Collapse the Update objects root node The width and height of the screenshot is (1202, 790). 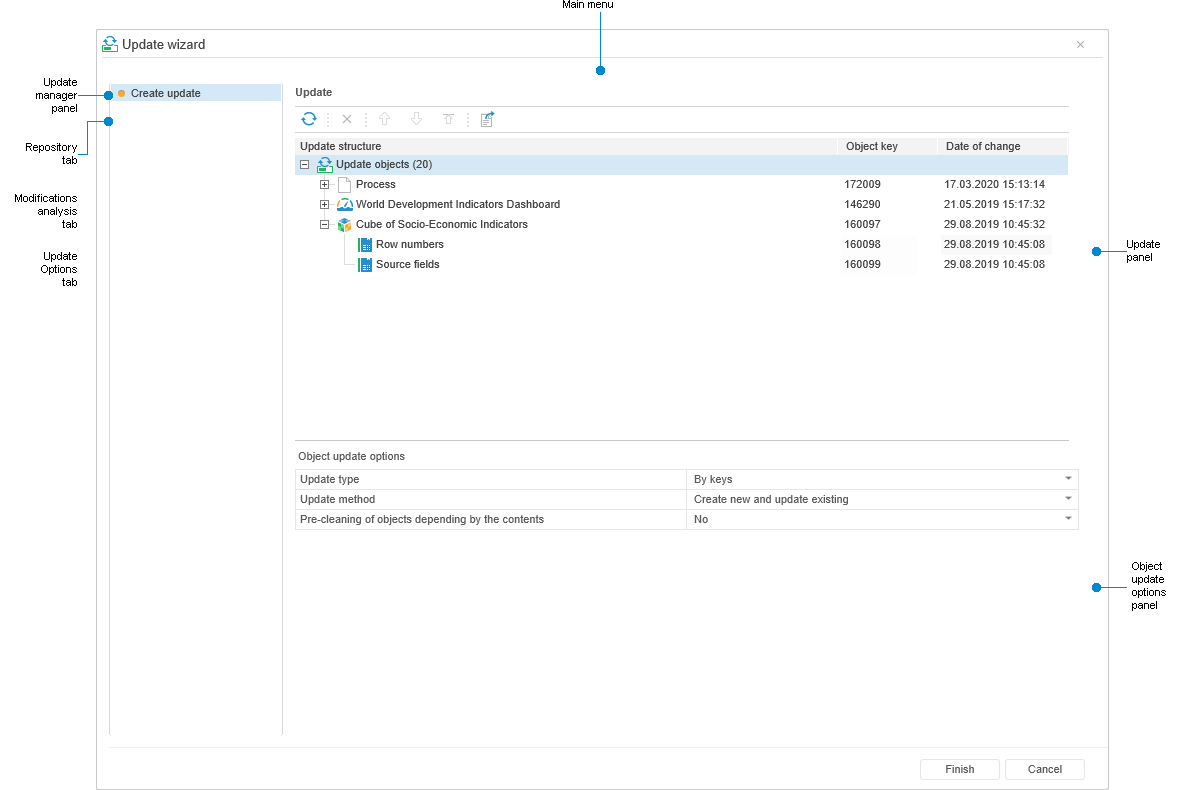pyautogui.click(x=304, y=164)
